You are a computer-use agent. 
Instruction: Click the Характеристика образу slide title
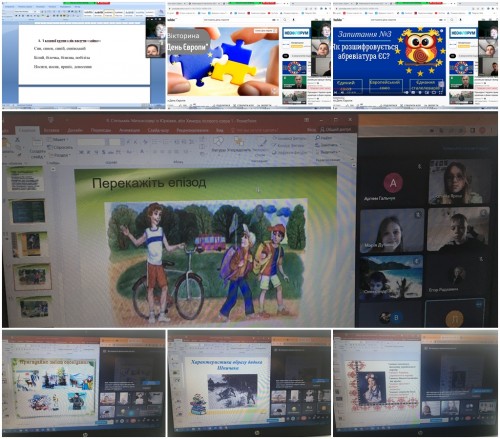tap(226, 365)
